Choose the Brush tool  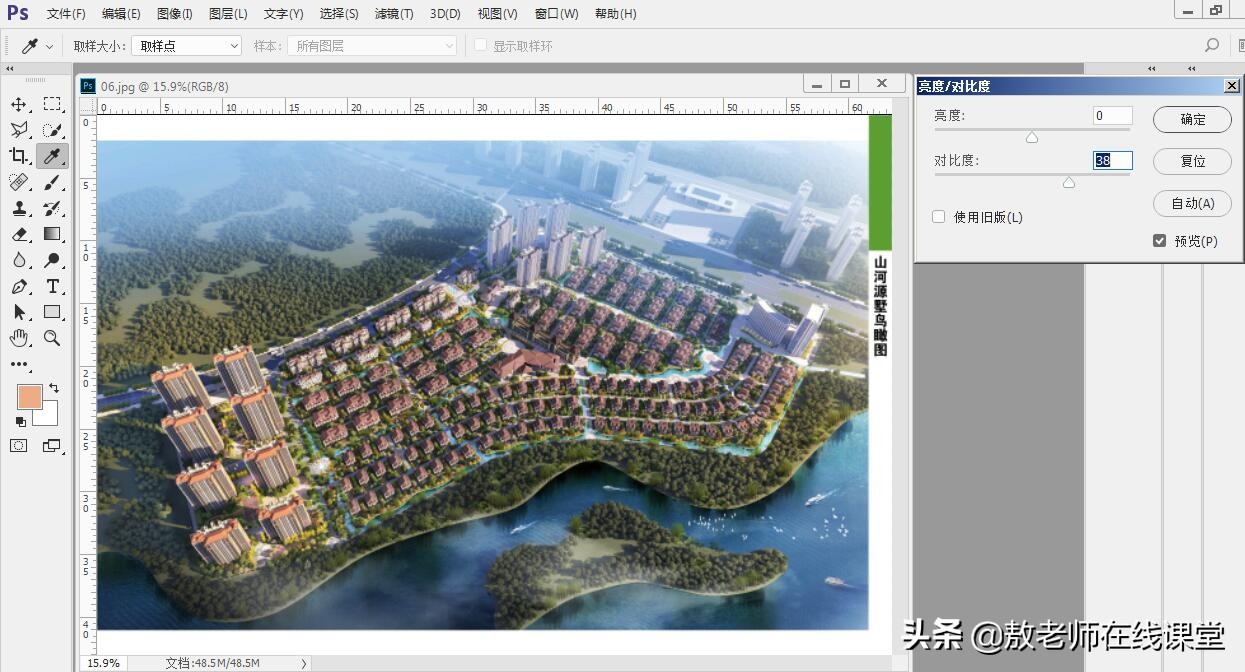click(52, 181)
